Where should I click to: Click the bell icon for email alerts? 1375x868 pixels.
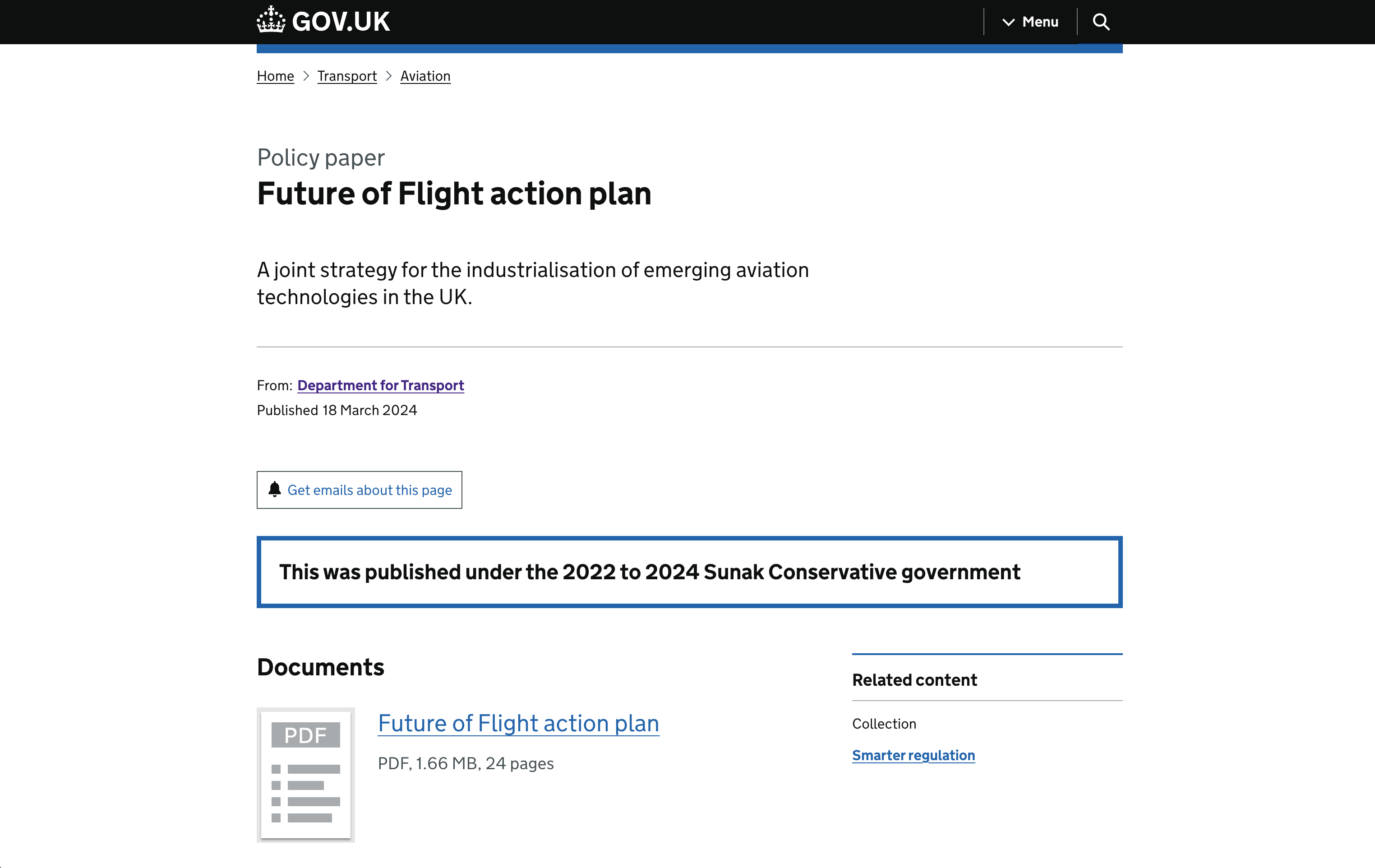(275, 489)
